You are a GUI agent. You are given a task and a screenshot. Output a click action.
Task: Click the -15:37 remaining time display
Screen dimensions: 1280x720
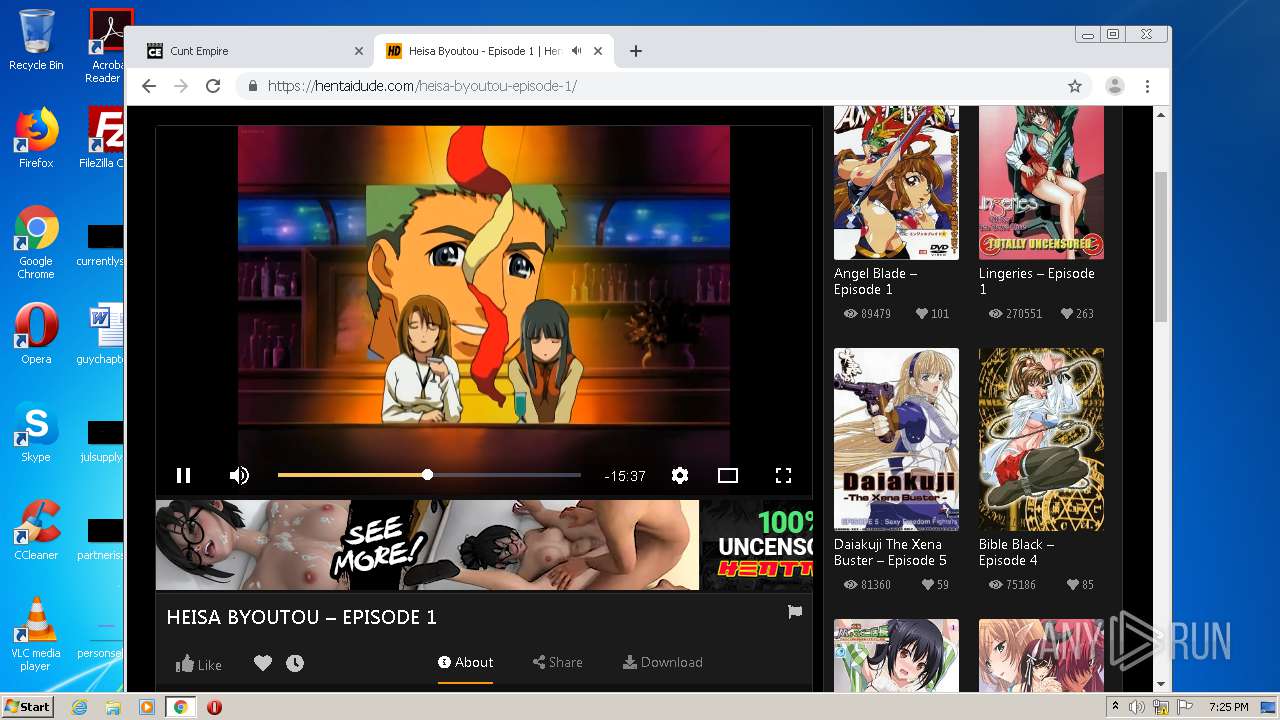tap(625, 476)
